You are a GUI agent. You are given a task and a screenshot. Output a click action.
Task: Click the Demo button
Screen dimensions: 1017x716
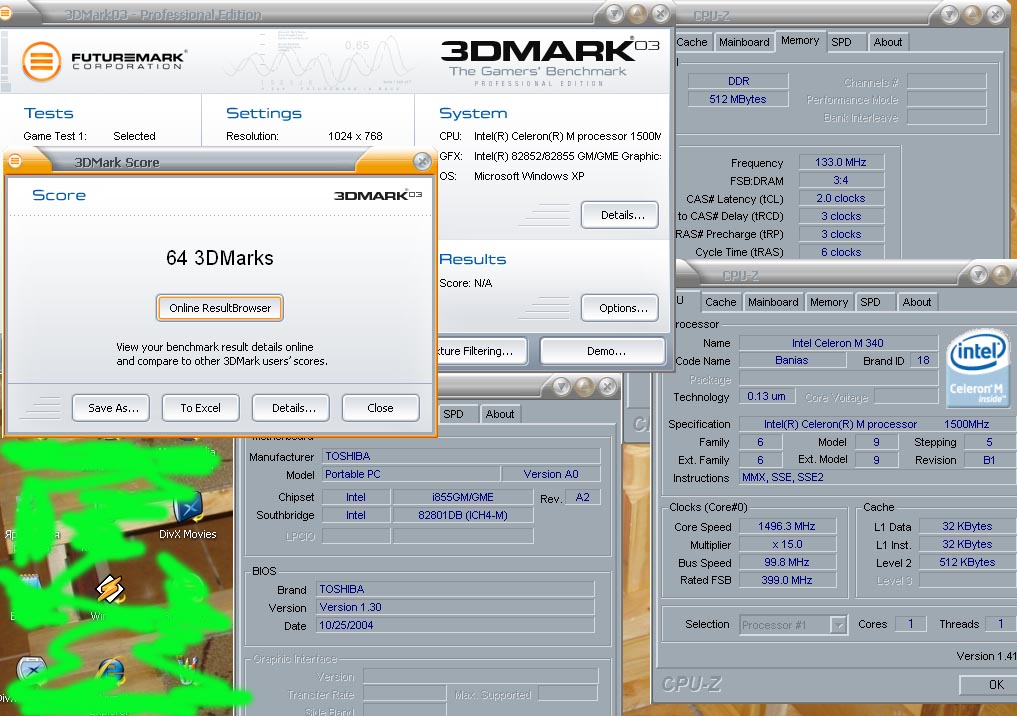pos(603,351)
